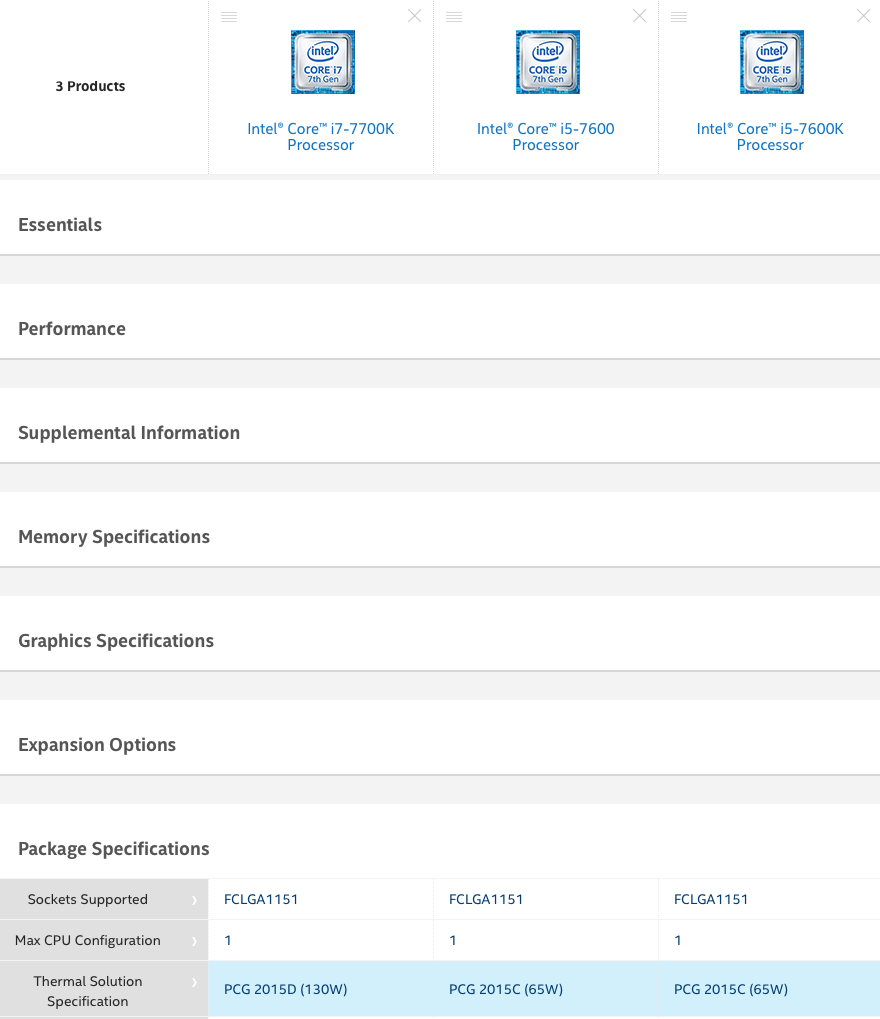Select Max CPU Configuration value for i5-7600K
This screenshot has height=1019, width=880.
(x=678, y=940)
